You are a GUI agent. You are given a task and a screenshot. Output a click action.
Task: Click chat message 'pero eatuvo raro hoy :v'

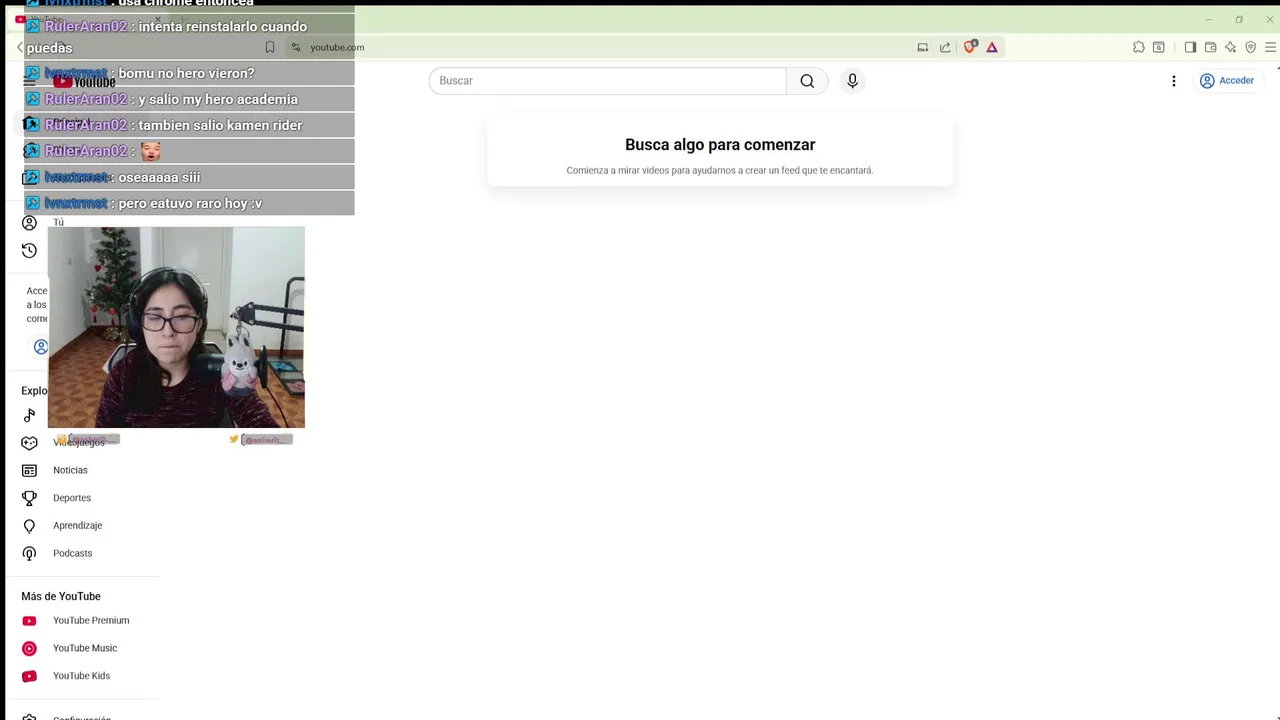click(x=190, y=203)
